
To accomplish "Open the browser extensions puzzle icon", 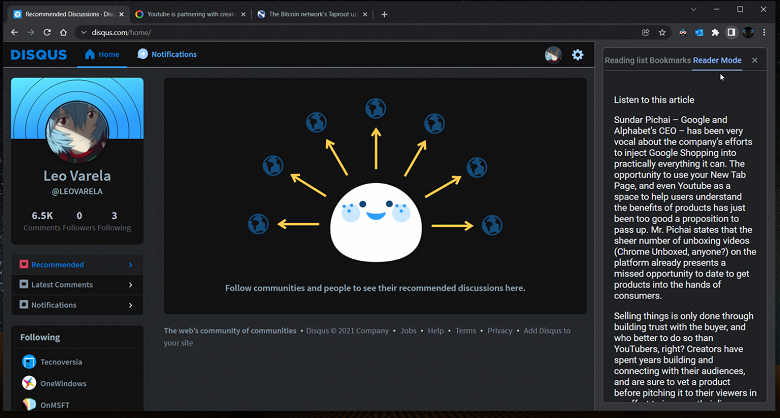I will pos(714,32).
